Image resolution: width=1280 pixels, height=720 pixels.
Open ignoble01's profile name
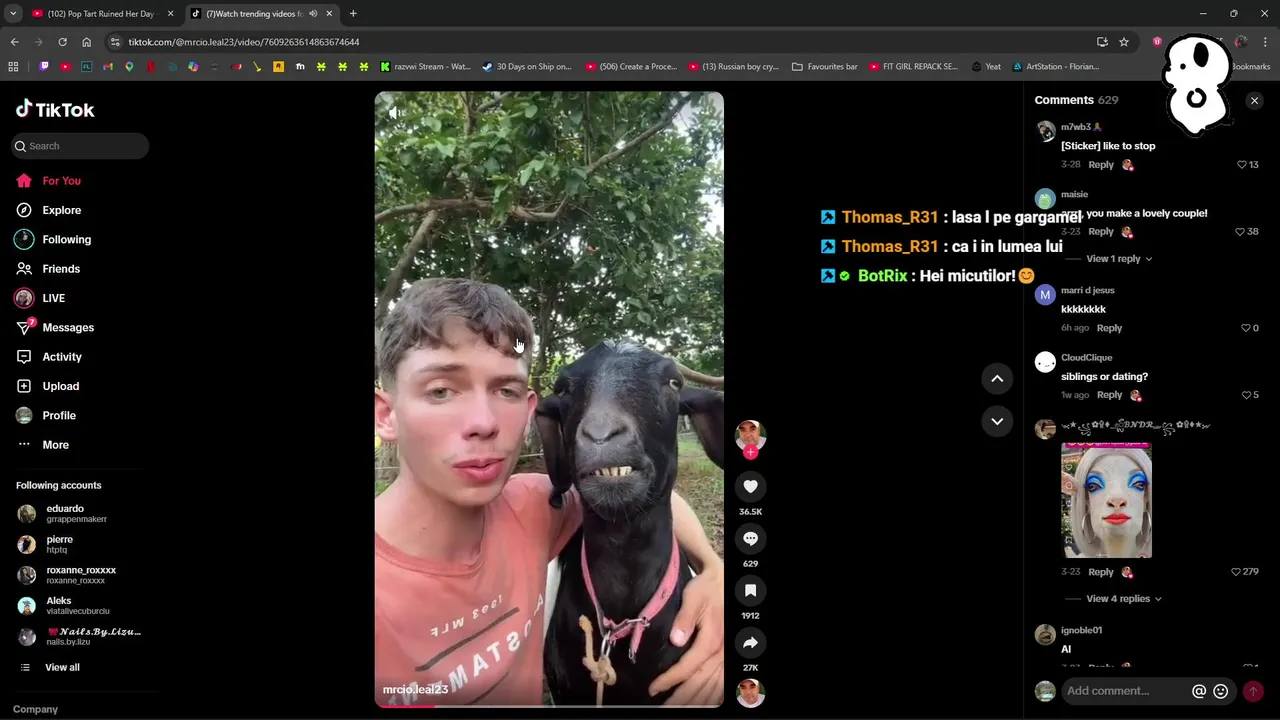1081,630
